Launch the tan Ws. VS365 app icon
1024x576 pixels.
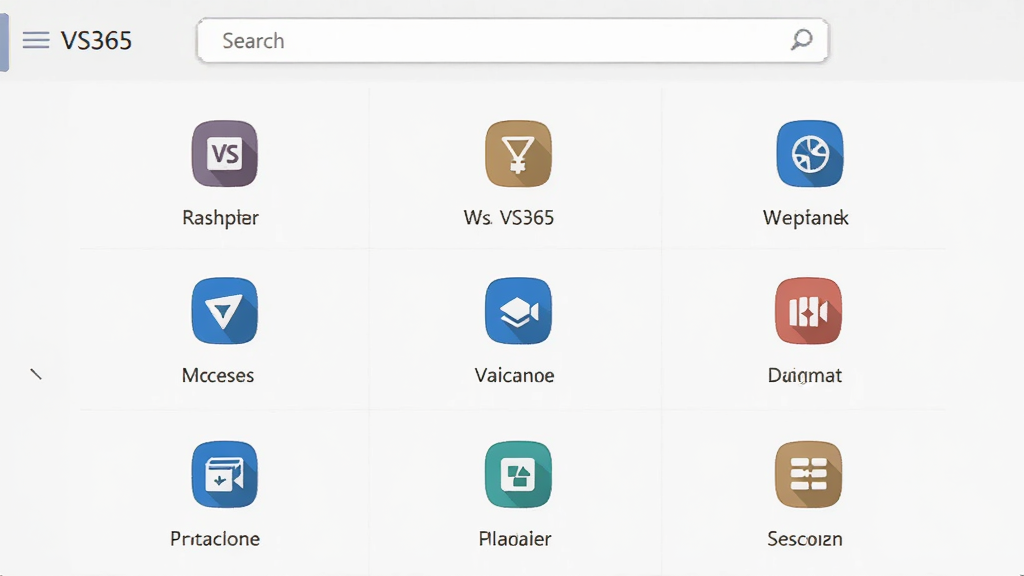[x=519, y=154]
